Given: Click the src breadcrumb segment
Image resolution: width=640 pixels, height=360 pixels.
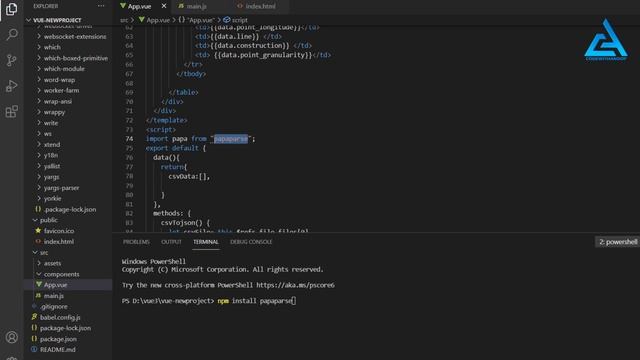Looking at the screenshot, I should click(124, 20).
